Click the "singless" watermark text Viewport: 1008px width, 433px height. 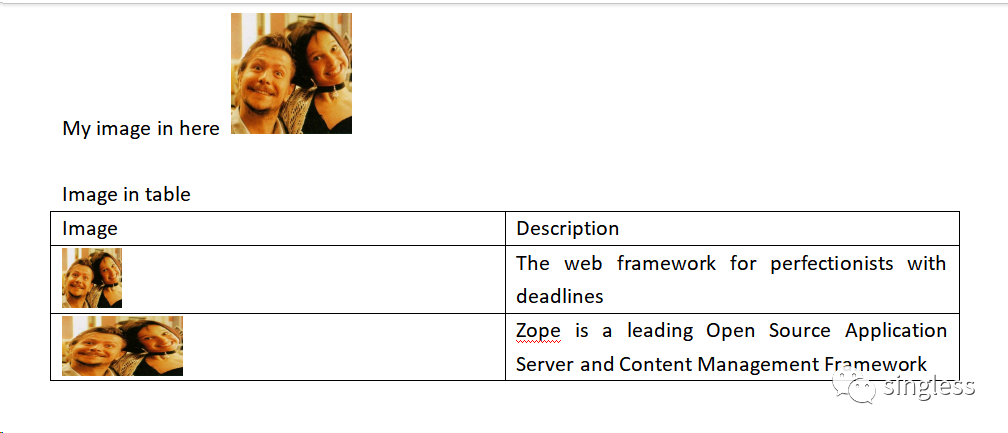coord(929,387)
